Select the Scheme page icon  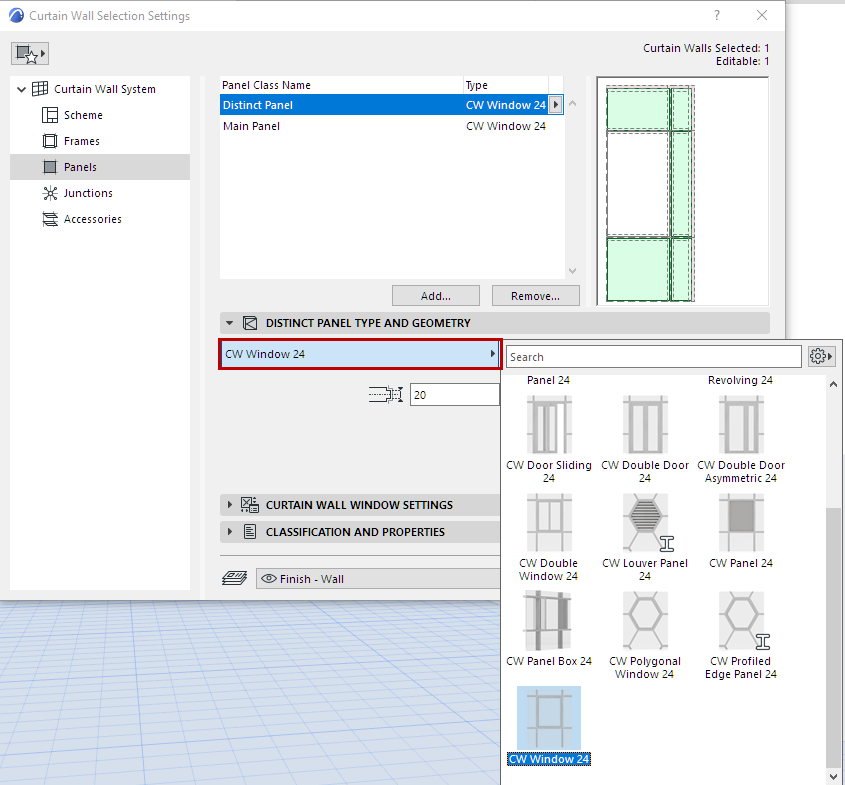[50, 115]
